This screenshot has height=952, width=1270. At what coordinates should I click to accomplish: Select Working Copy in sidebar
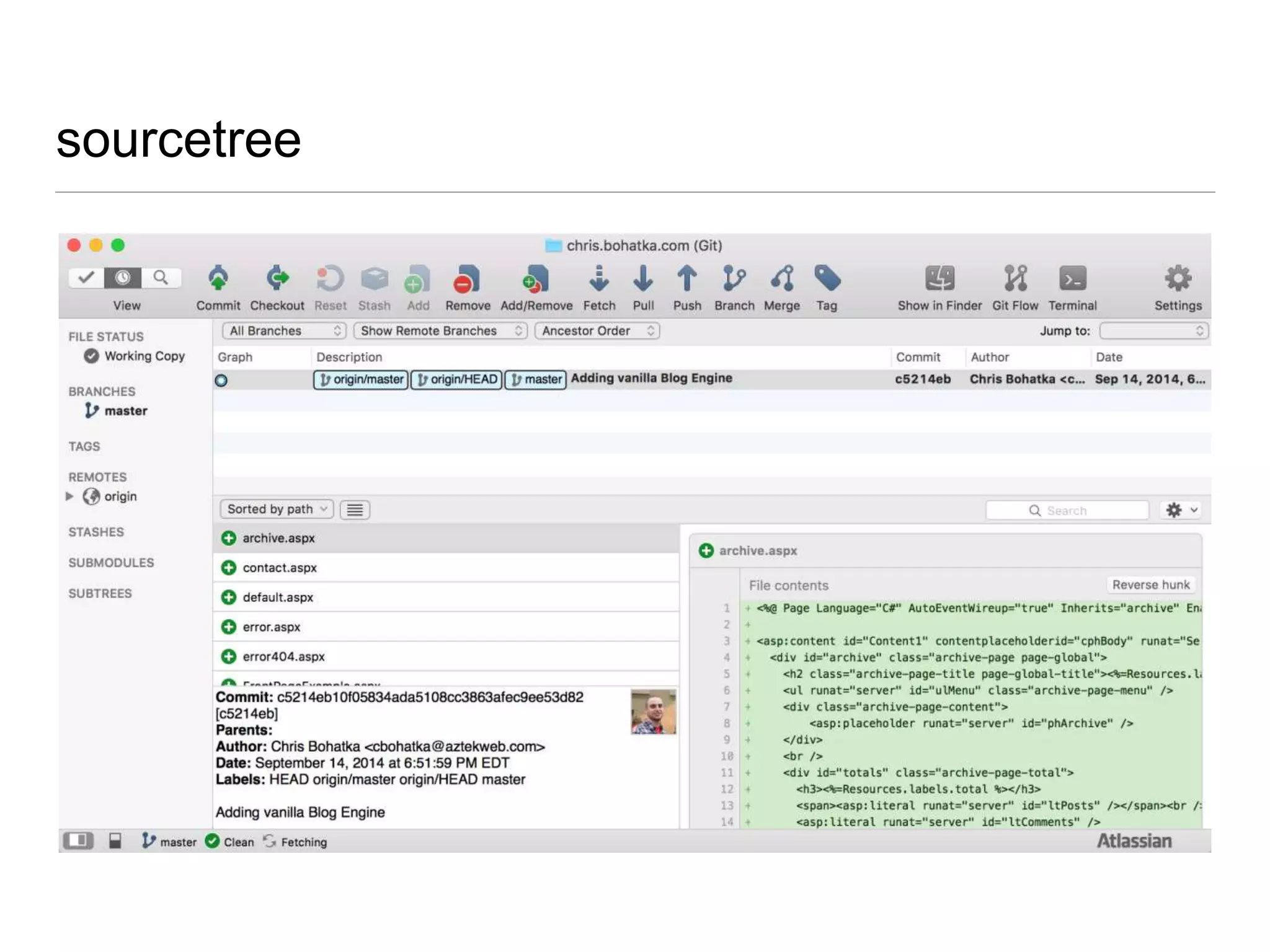pos(144,356)
